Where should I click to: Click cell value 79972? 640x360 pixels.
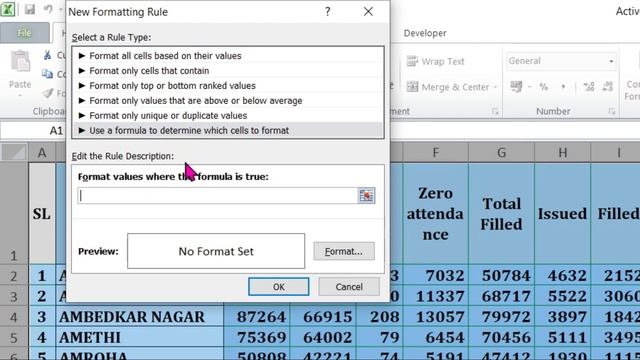(502, 317)
